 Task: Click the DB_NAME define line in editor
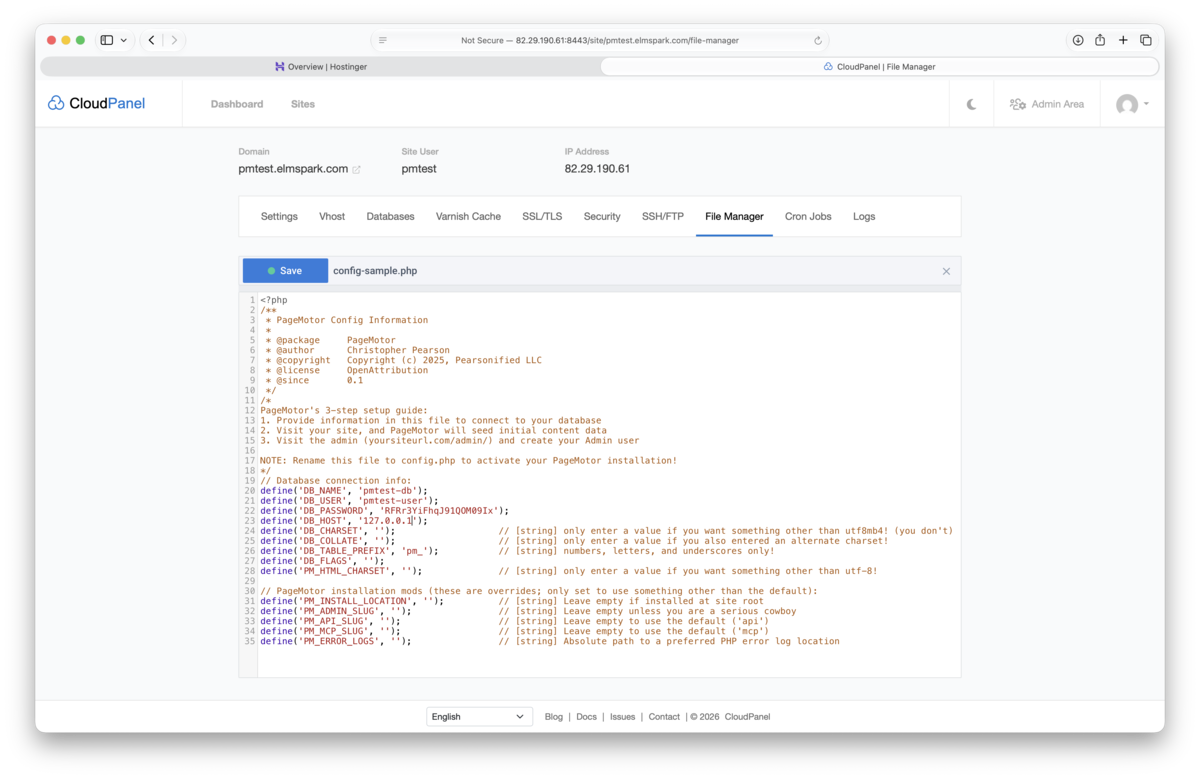[x=344, y=491]
